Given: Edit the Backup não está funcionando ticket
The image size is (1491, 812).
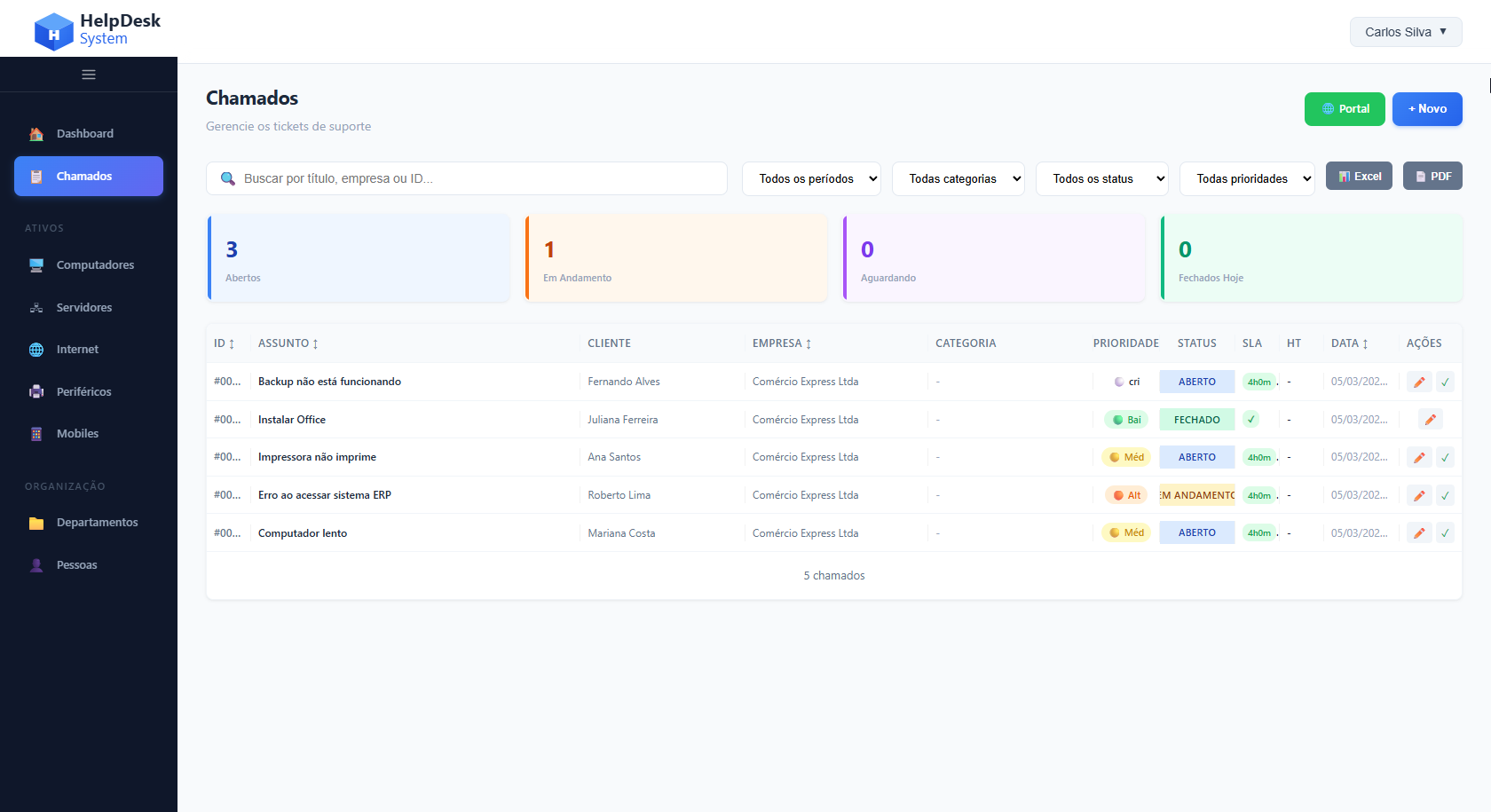Looking at the screenshot, I should coord(1419,382).
